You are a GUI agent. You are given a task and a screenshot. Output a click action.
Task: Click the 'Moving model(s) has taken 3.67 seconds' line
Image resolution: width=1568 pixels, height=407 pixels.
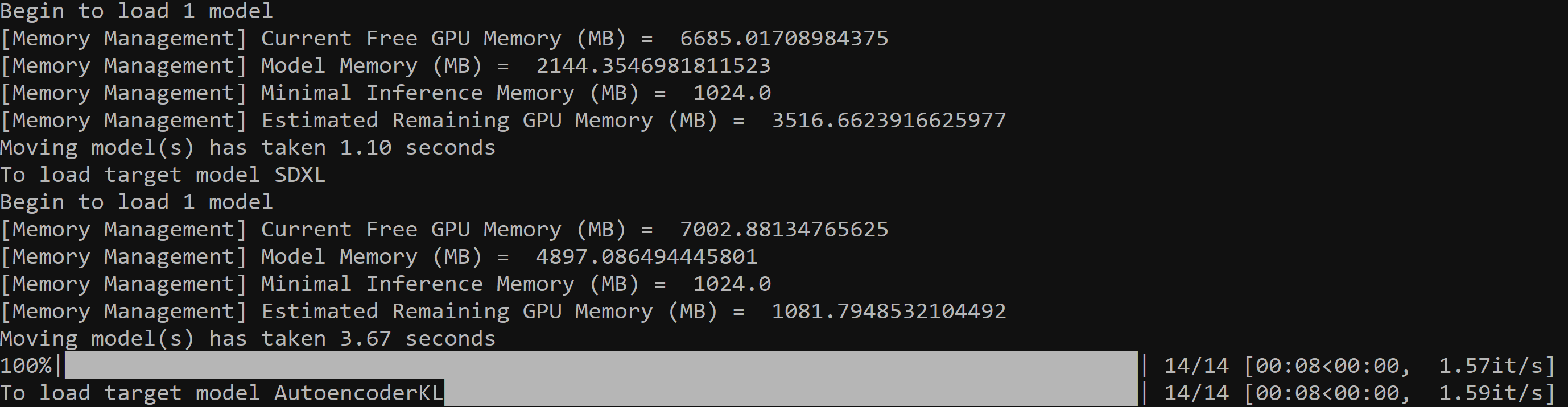[247, 339]
